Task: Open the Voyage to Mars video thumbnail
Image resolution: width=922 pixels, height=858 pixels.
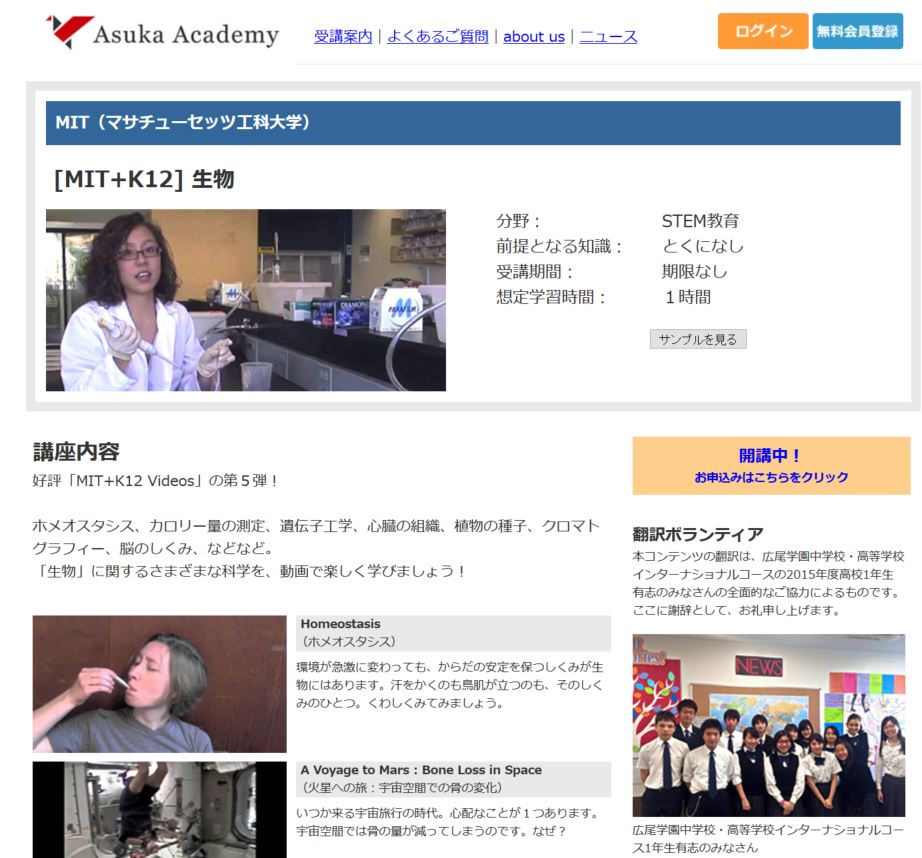Action: click(x=159, y=810)
